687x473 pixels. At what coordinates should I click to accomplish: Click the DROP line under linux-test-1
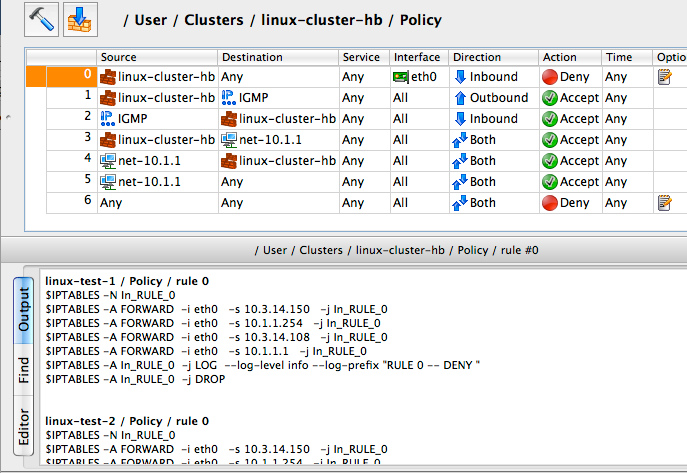135,379
